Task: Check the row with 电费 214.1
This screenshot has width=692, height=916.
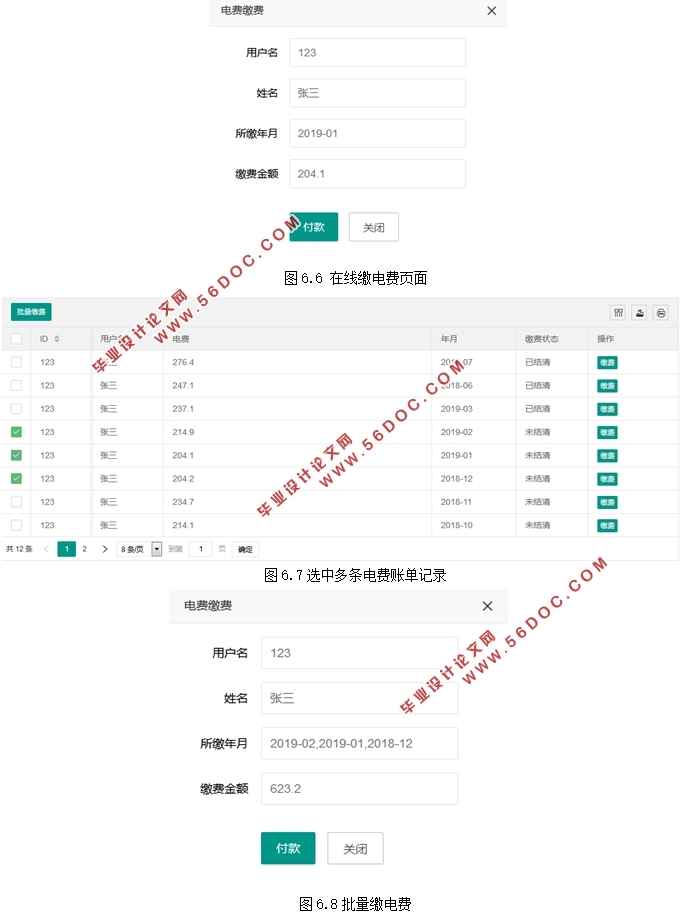Action: pos(16,525)
